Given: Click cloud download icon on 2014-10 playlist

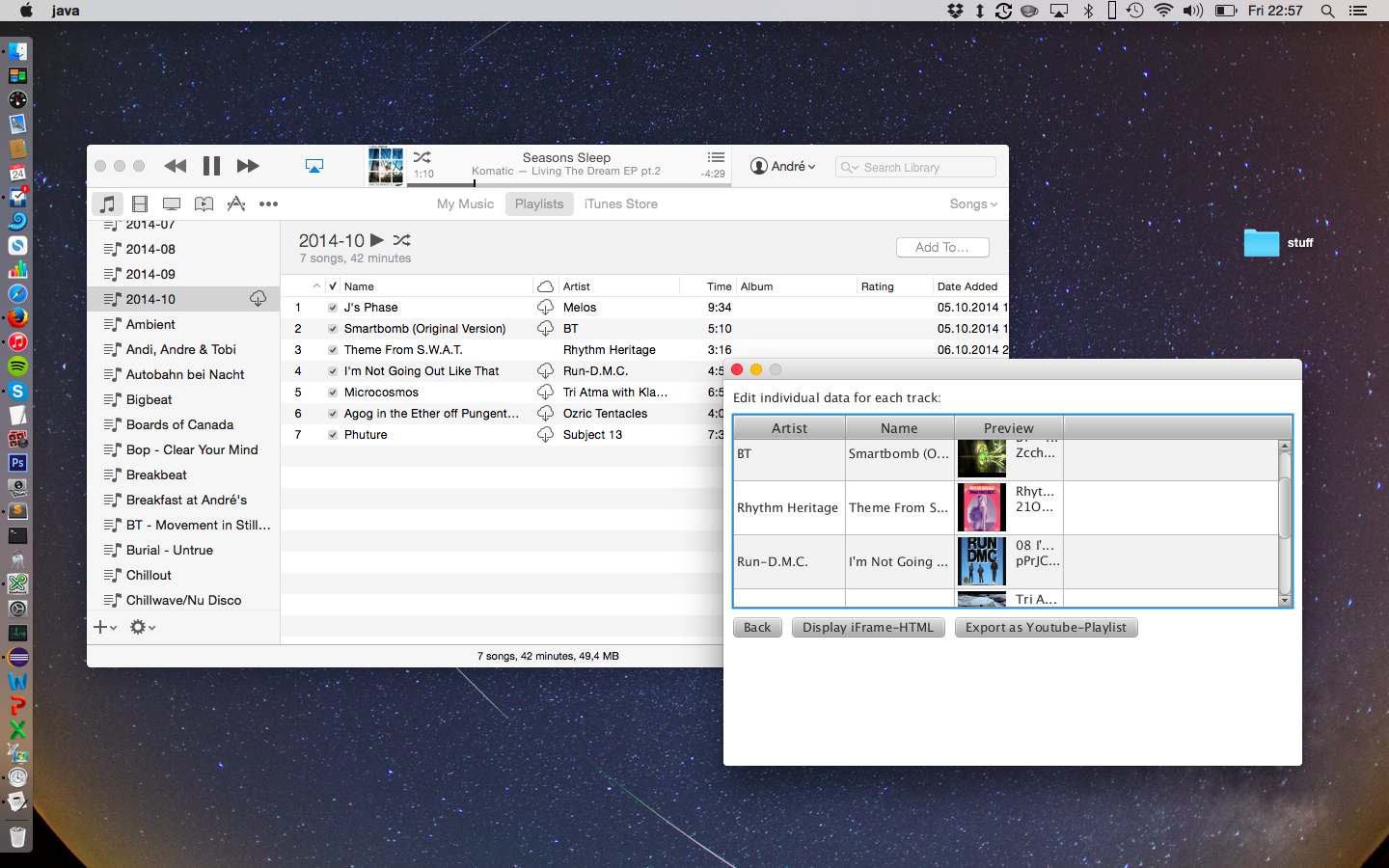Looking at the screenshot, I should (x=258, y=299).
